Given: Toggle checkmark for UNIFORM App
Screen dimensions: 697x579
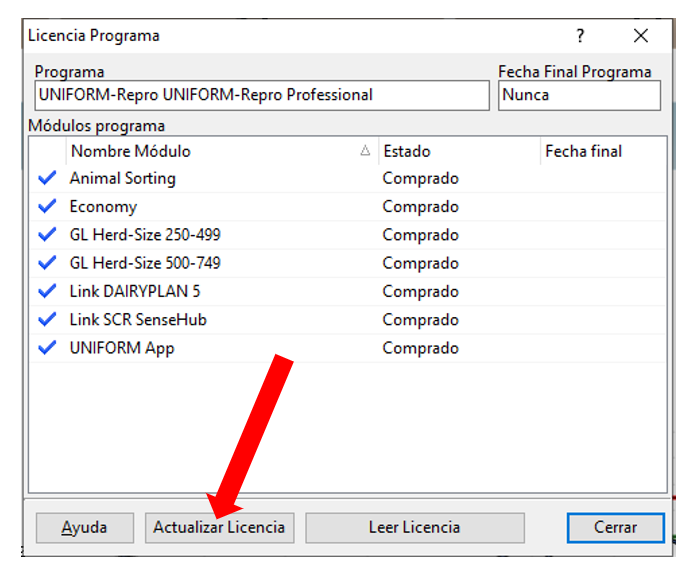Looking at the screenshot, I should [47, 348].
